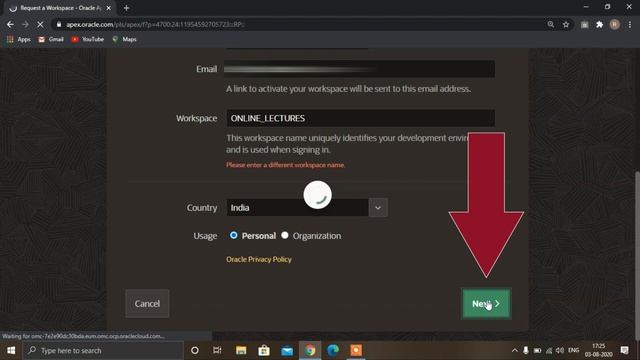Click the microphone tray icon
This screenshot has height=360, width=640.
[x=526, y=351]
